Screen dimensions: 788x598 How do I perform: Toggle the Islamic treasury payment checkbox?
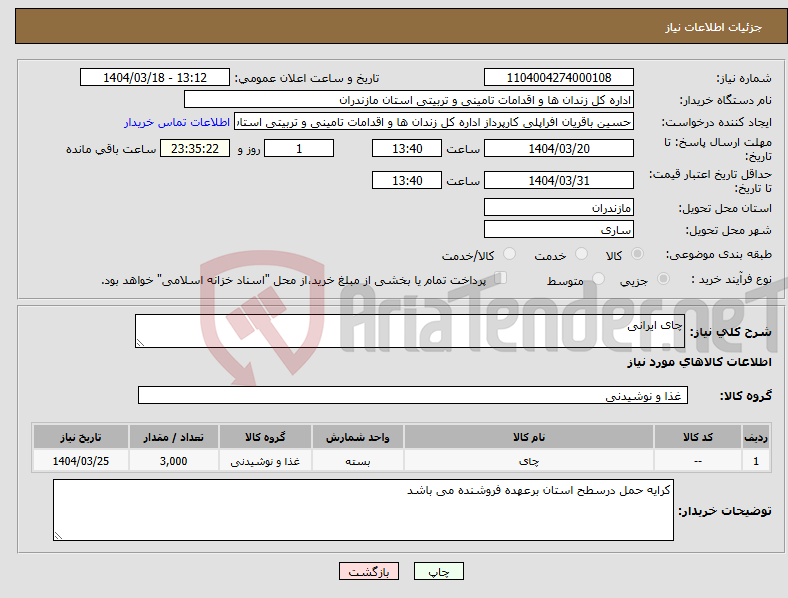coord(501,278)
